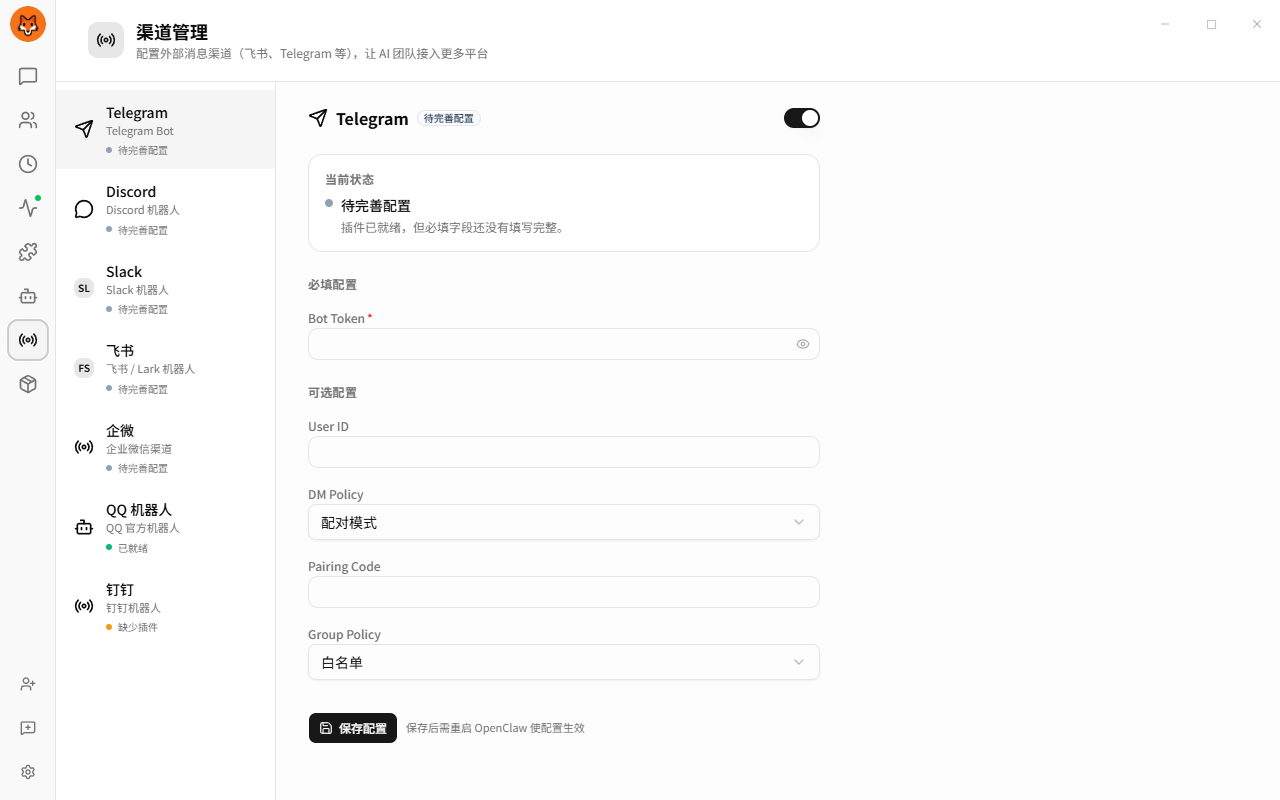Open the team members sidebar icon
Screen dimensions: 1280x800
pyautogui.click(x=28, y=120)
